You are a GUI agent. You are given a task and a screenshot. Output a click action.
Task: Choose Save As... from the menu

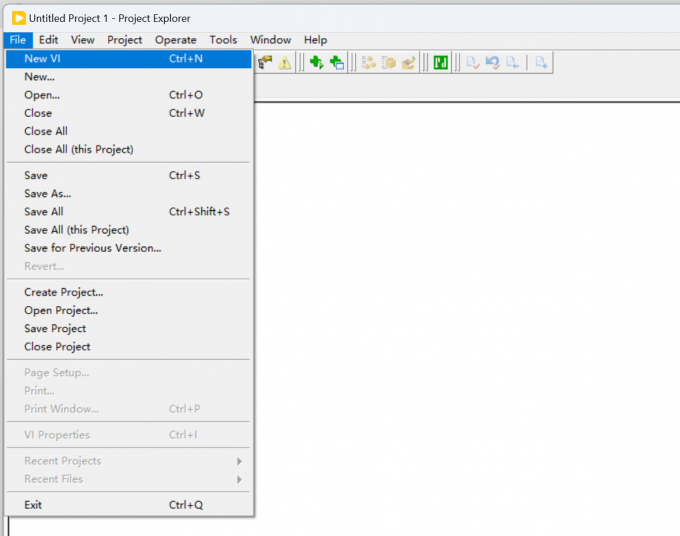(x=128, y=194)
